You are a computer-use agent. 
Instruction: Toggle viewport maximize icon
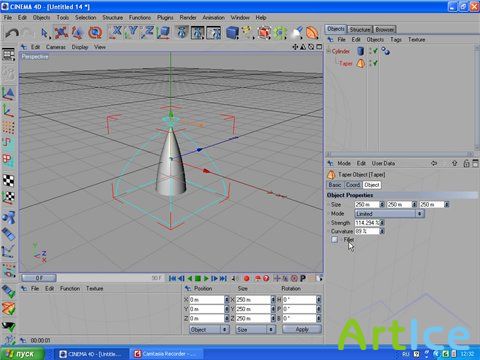click(x=319, y=47)
